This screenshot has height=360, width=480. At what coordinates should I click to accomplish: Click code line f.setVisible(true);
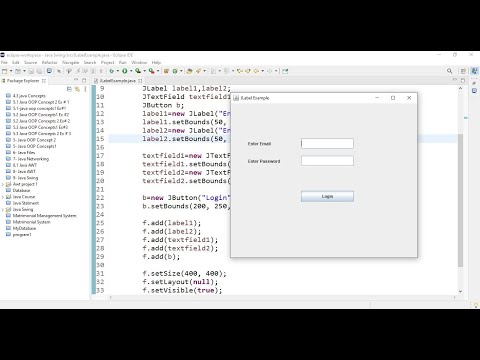tap(182, 290)
